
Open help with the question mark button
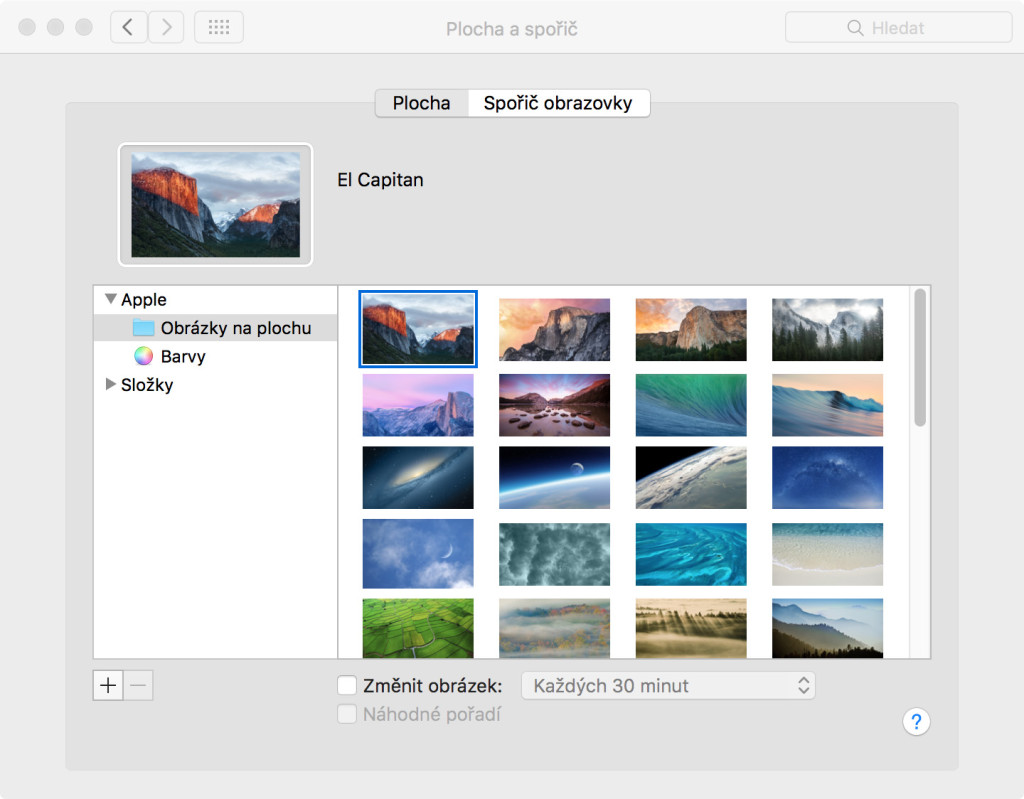tap(916, 722)
